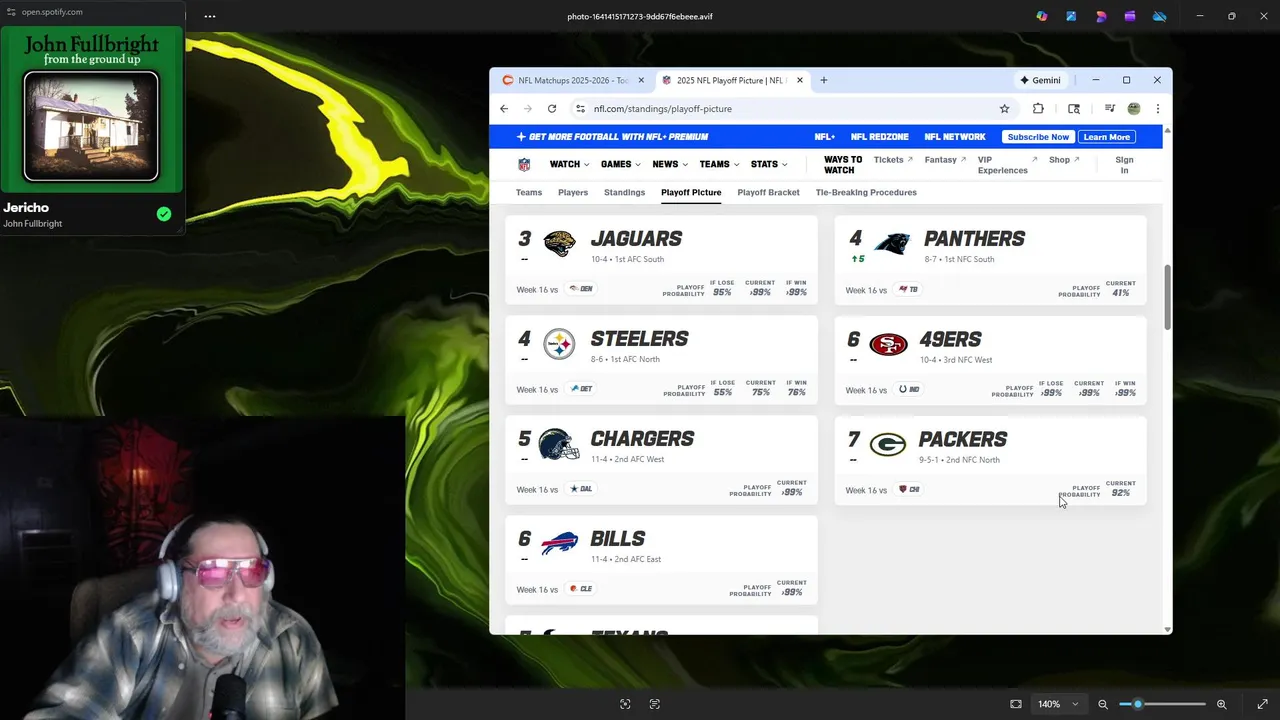Enter fullscreen in Photos viewer
1280x720 pixels.
(1262, 704)
